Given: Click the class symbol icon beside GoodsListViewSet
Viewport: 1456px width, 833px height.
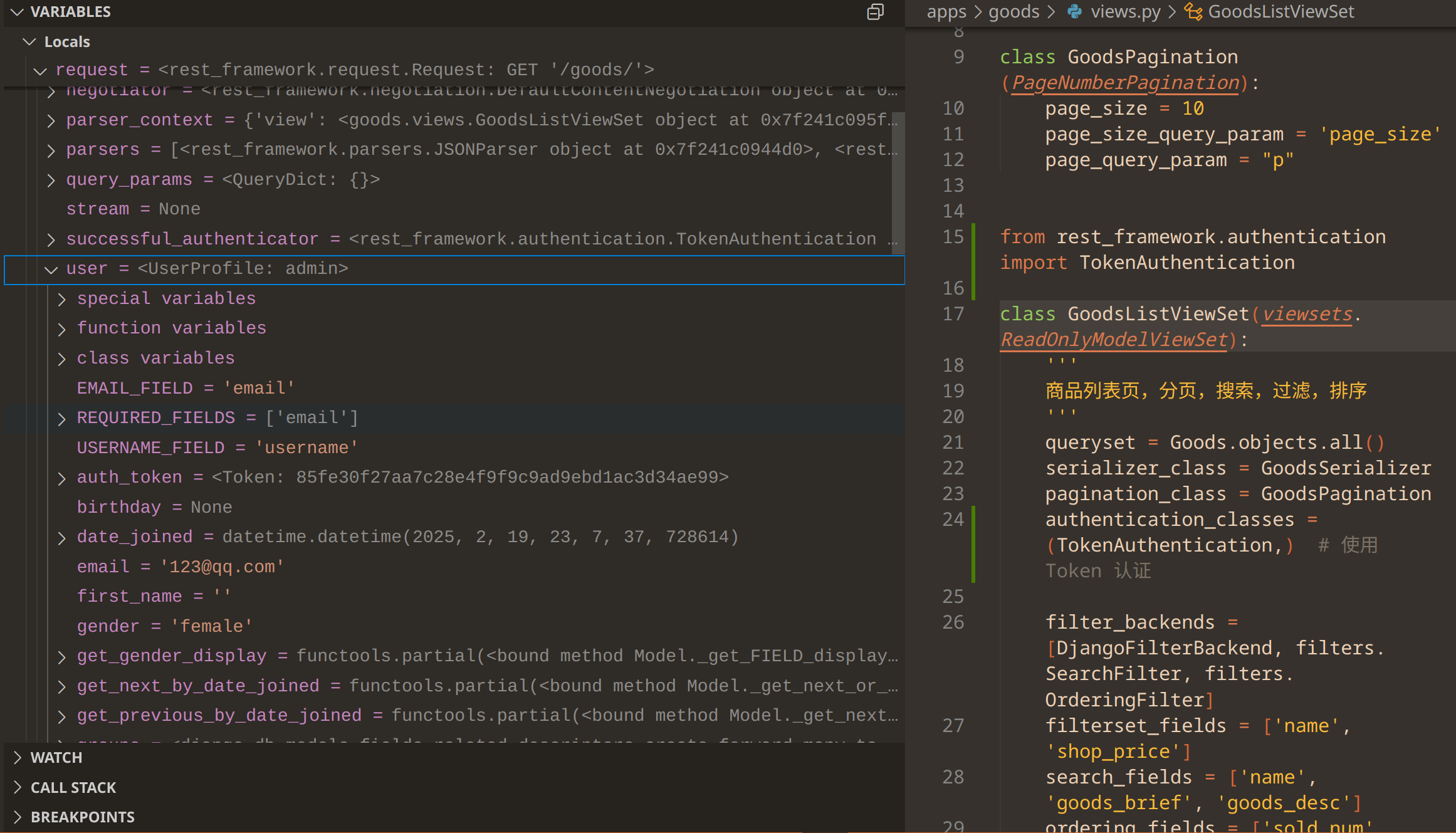Looking at the screenshot, I should pos(1193,12).
